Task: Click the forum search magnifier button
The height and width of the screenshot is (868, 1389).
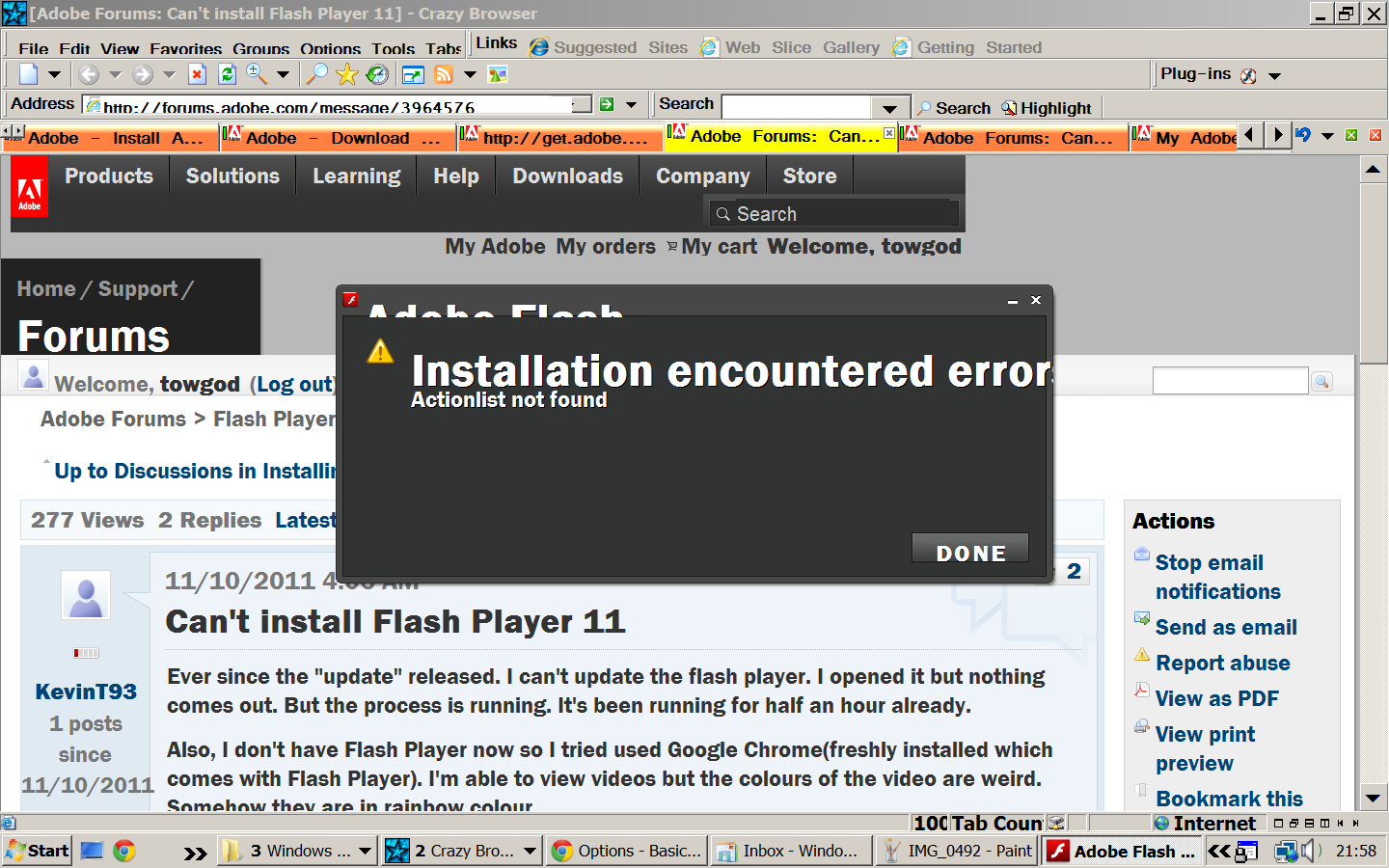Action: 1322,382
